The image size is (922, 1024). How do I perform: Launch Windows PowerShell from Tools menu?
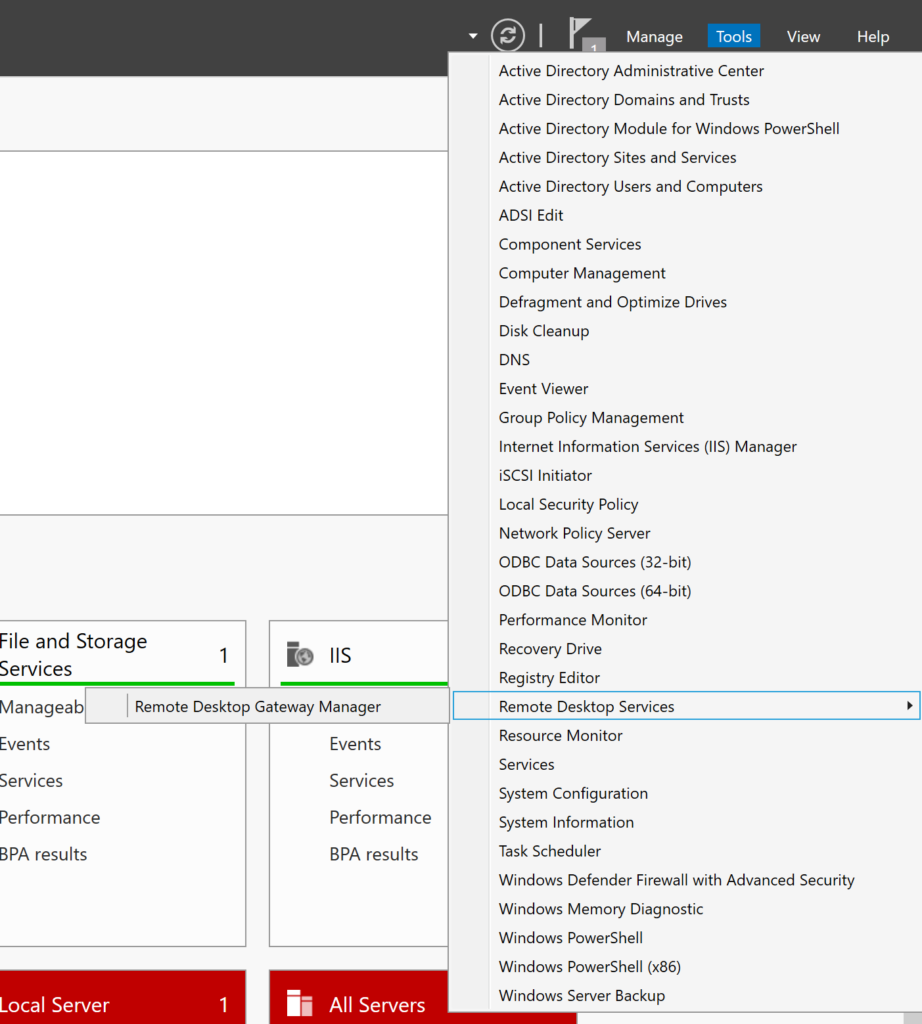(x=570, y=937)
